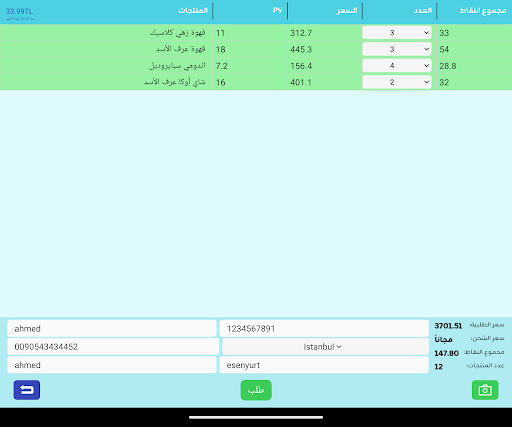Submit order with green طلب button
Viewport: 512px width, 427px height.
(256, 390)
